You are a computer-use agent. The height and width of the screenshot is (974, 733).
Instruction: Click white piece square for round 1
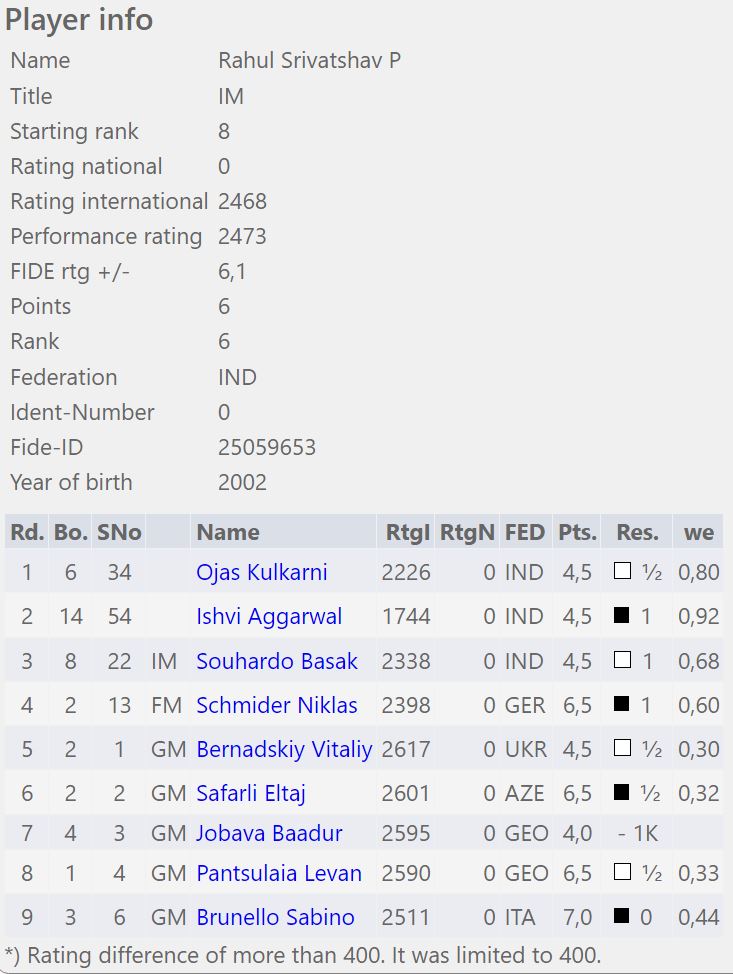pos(622,572)
